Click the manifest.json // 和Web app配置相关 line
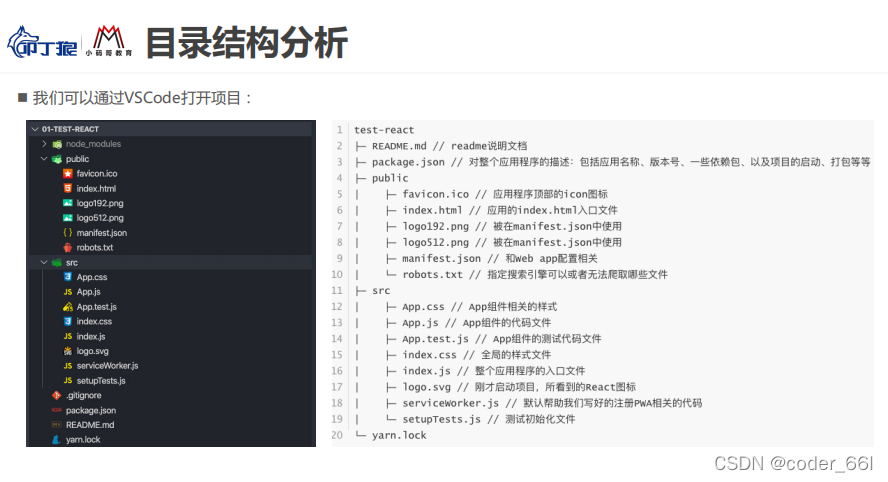Image resolution: width=888 pixels, height=482 pixels. [500, 258]
